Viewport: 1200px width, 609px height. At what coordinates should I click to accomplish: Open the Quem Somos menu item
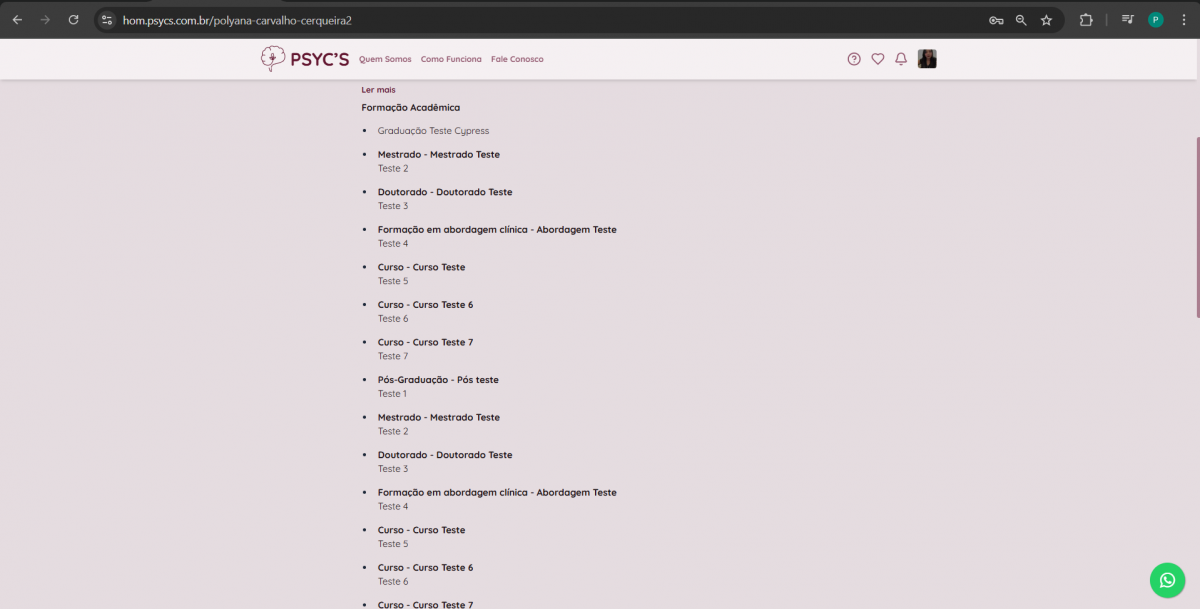coord(385,59)
